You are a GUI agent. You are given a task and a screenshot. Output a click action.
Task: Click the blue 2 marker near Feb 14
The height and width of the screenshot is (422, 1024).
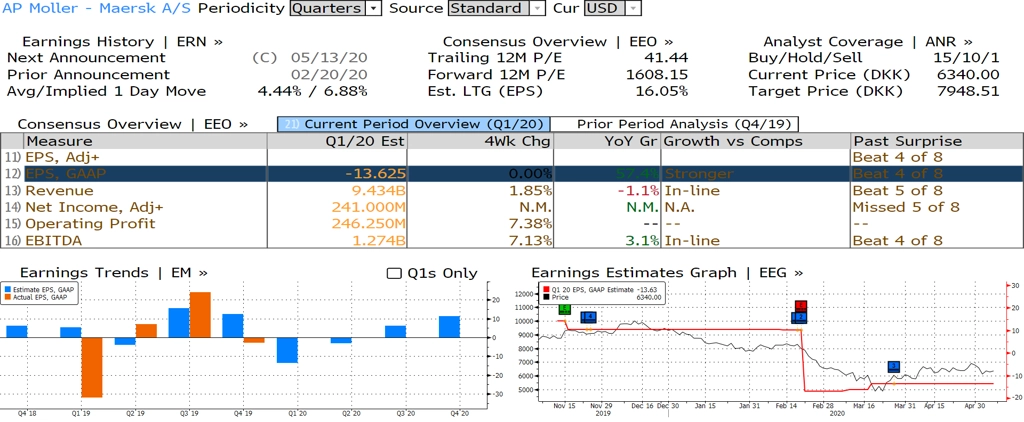point(799,317)
